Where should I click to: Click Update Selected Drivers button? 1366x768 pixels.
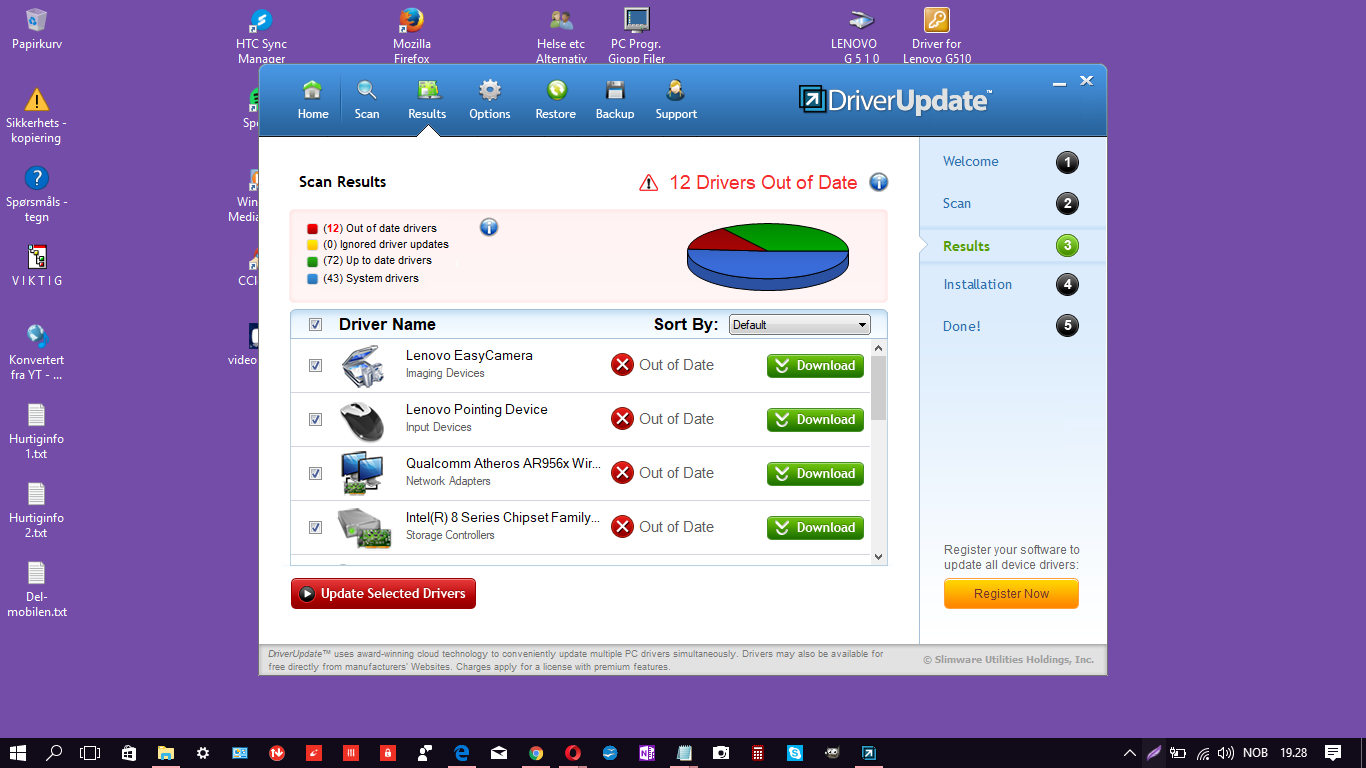[383, 593]
